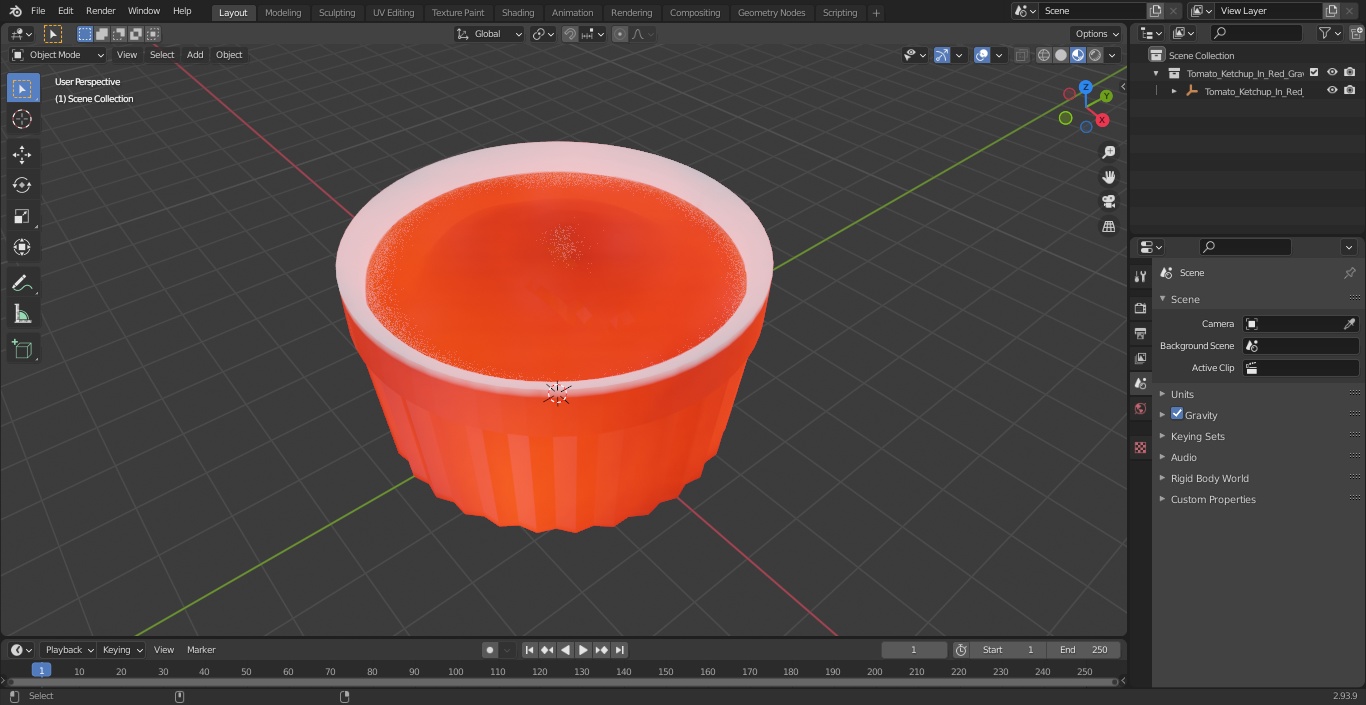Switch perspective/orthographic with grid icon
This screenshot has height=705, width=1366.
click(1108, 227)
